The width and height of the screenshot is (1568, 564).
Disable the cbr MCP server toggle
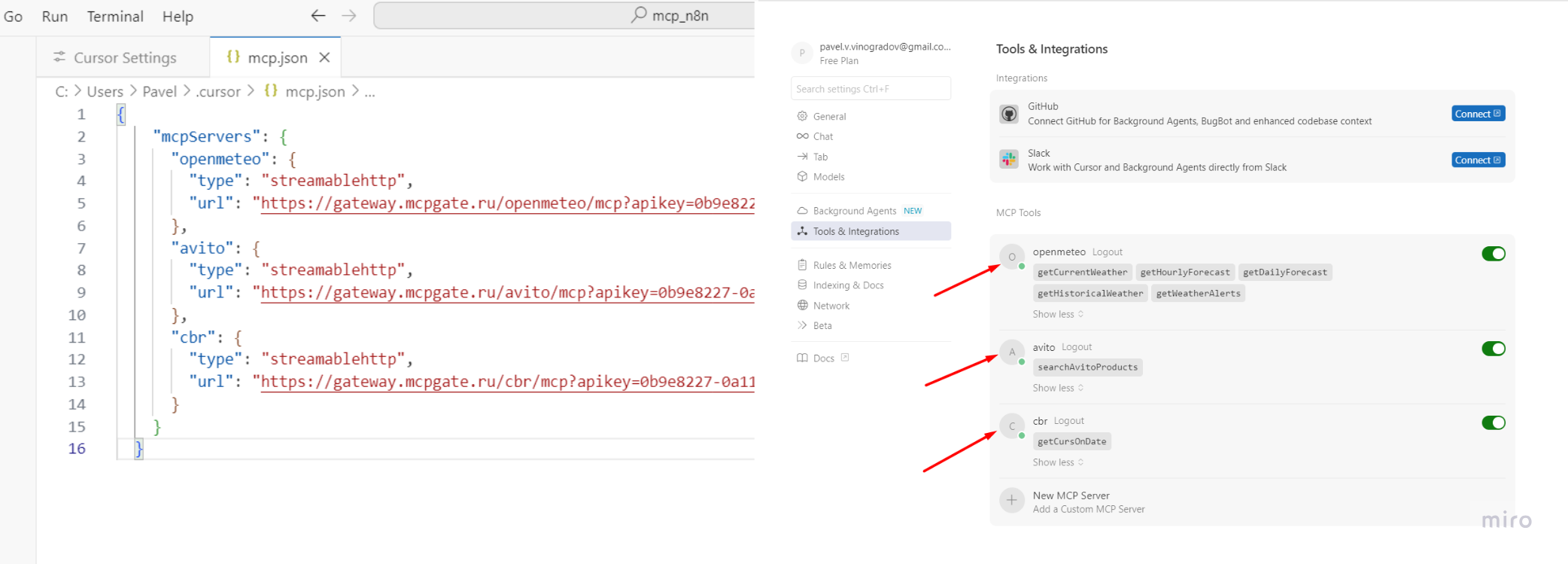click(x=1494, y=422)
